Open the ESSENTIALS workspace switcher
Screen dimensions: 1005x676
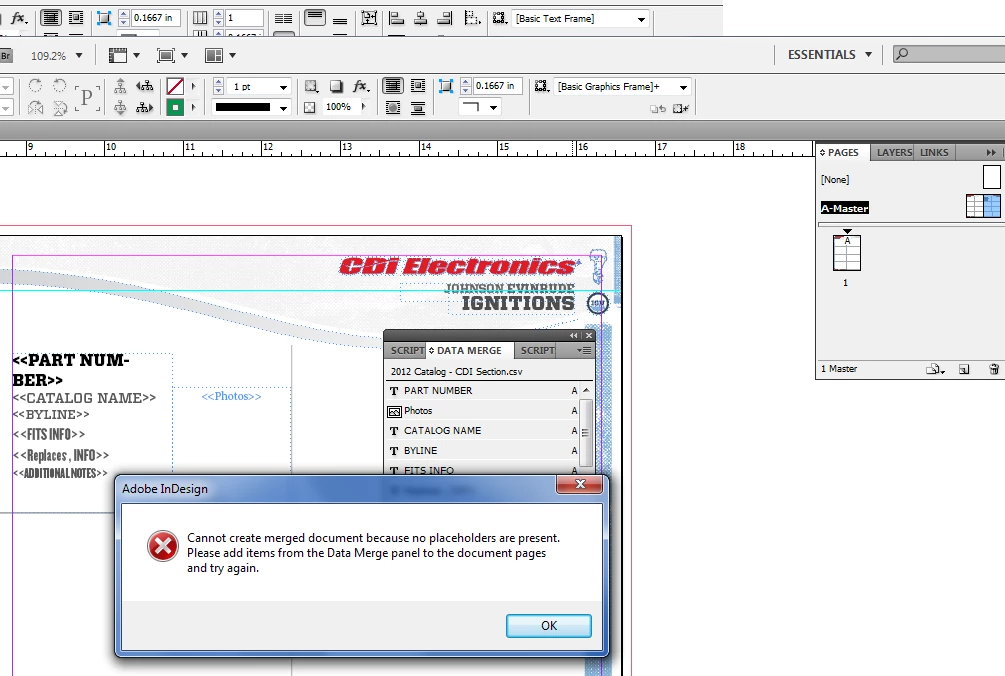(829, 54)
